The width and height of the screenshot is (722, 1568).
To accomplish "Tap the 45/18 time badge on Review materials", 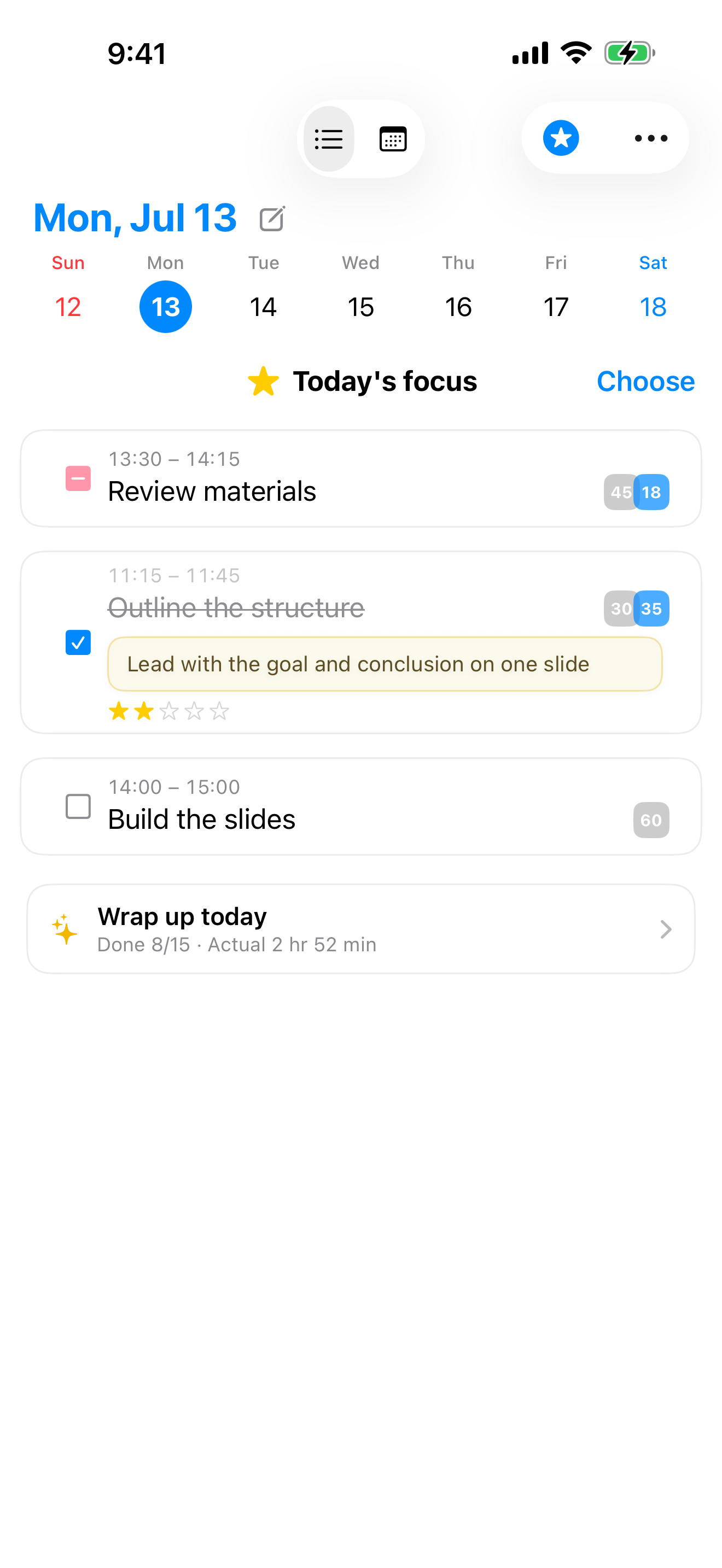I will point(636,492).
